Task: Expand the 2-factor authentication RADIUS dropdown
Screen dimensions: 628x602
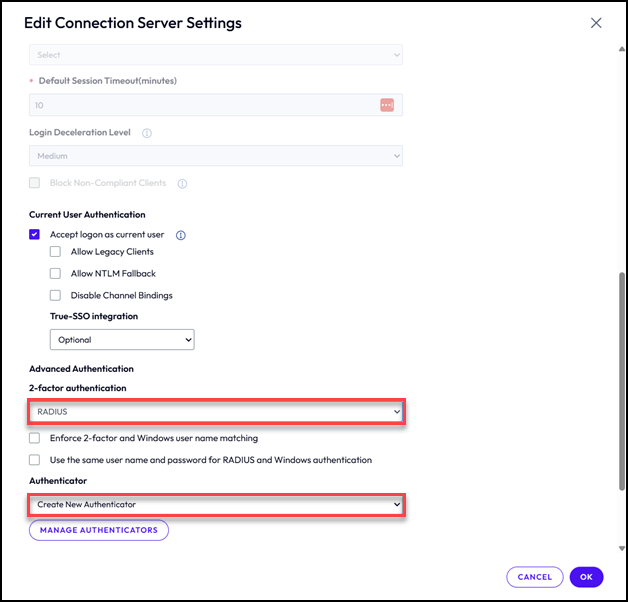Action: (215, 412)
